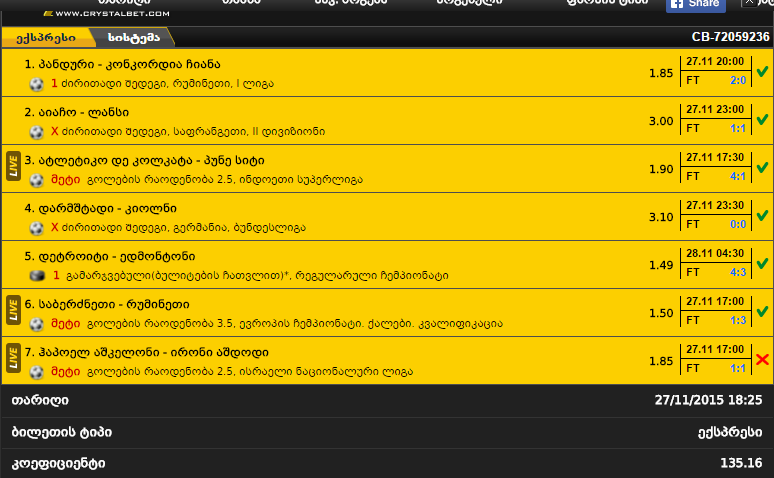Switch to the ექსპრესი tab

coord(46,38)
